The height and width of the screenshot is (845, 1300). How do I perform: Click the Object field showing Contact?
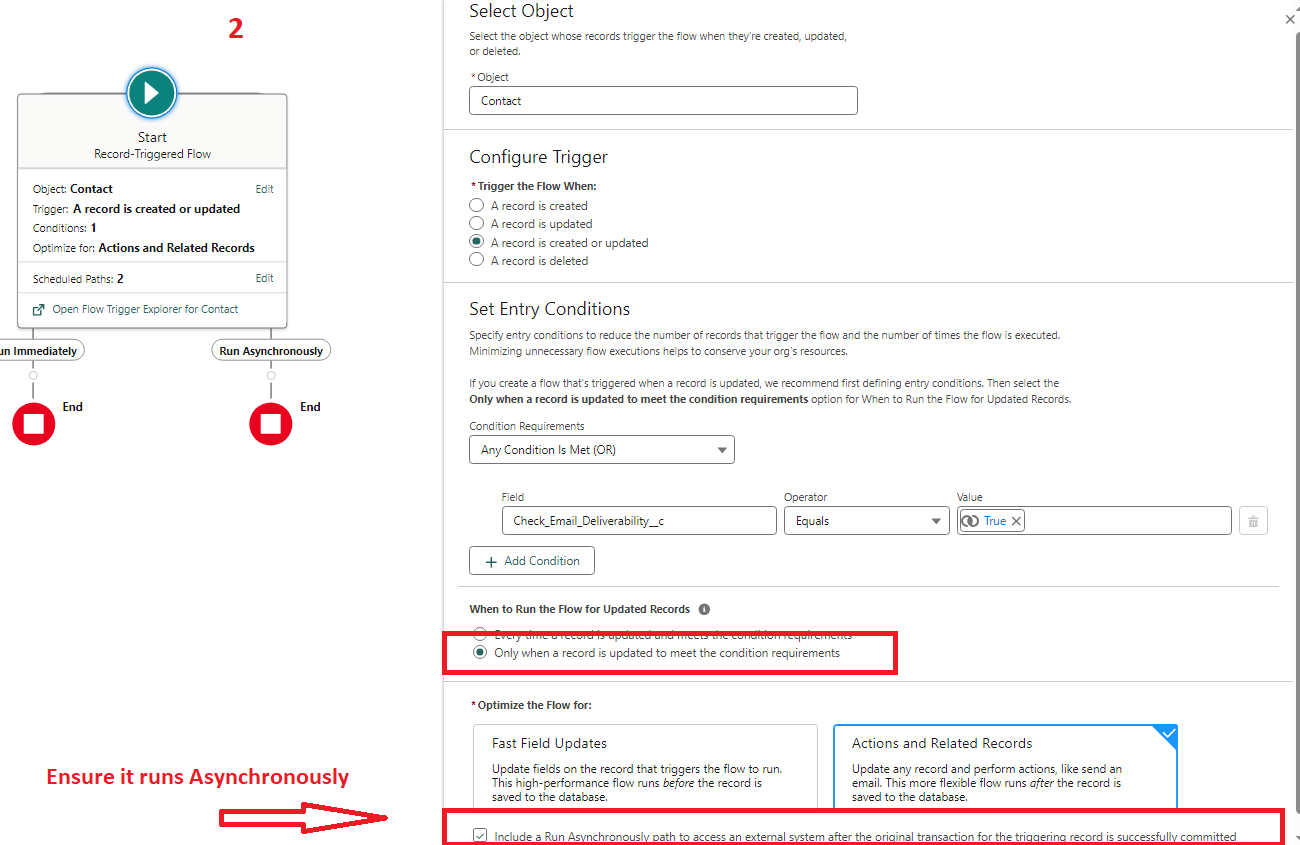(x=663, y=101)
